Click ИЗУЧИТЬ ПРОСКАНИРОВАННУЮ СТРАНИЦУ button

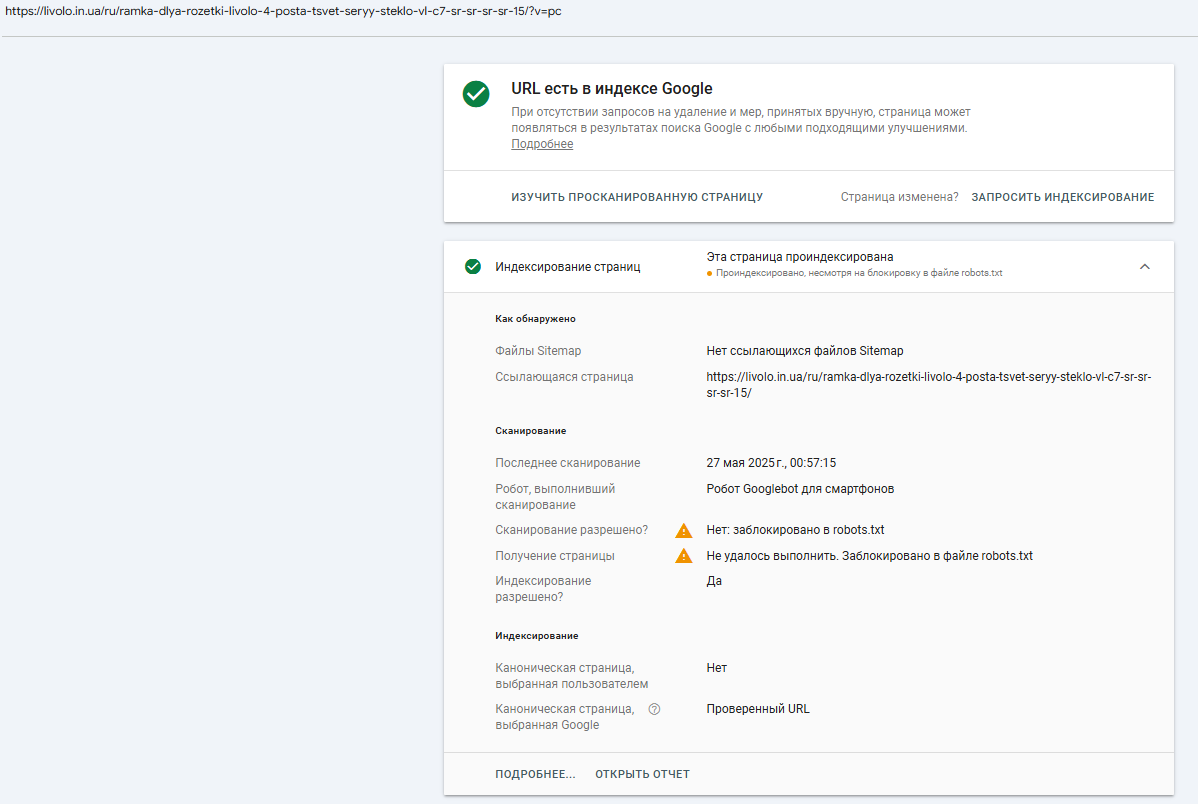tap(637, 197)
